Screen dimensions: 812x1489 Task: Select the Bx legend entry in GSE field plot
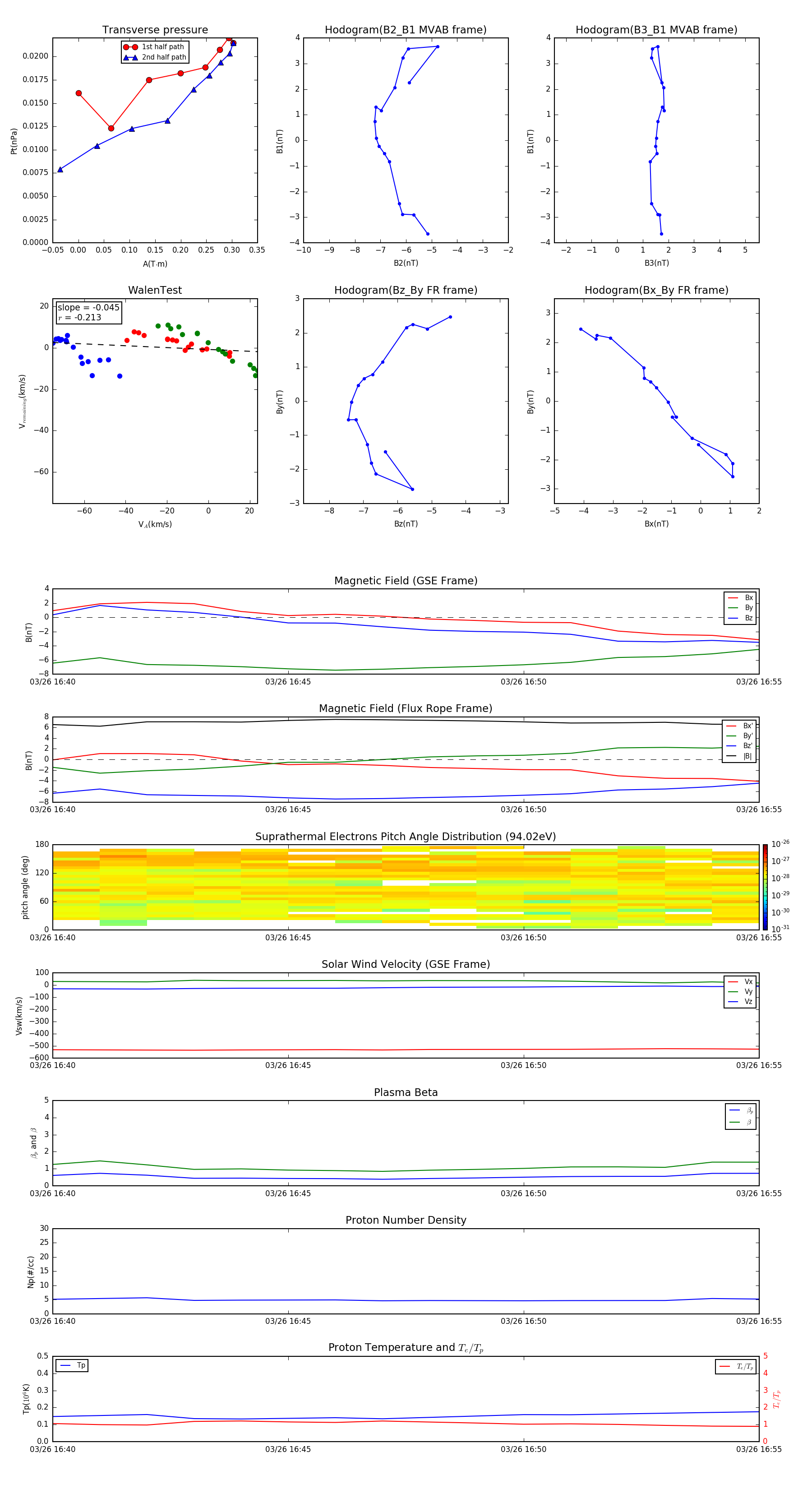point(740,598)
